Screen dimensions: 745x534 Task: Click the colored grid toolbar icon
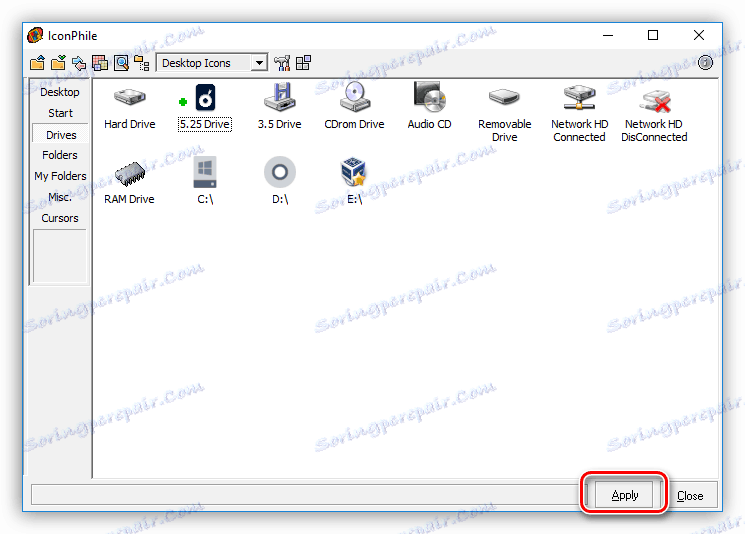pos(100,63)
